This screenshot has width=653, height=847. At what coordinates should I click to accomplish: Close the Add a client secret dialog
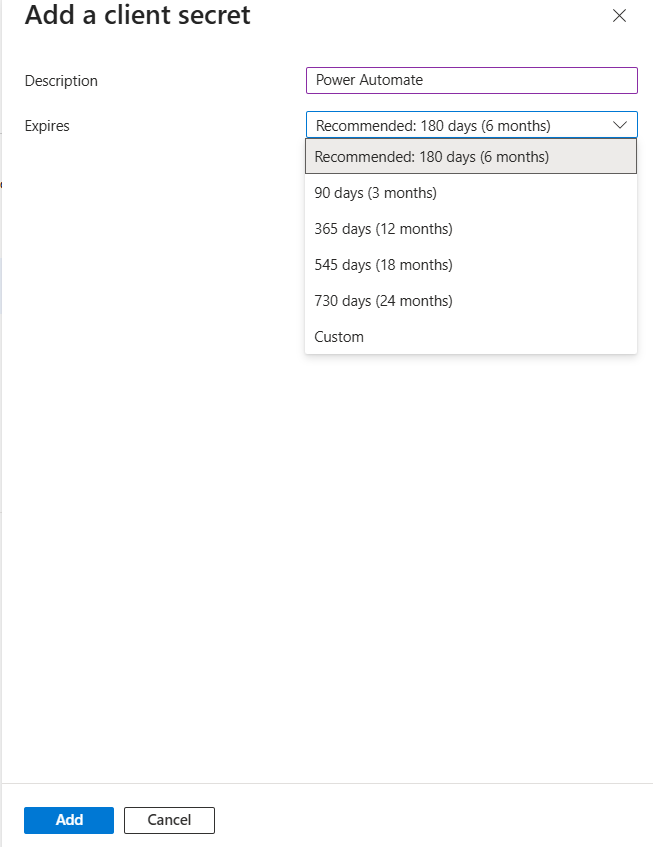[x=619, y=16]
